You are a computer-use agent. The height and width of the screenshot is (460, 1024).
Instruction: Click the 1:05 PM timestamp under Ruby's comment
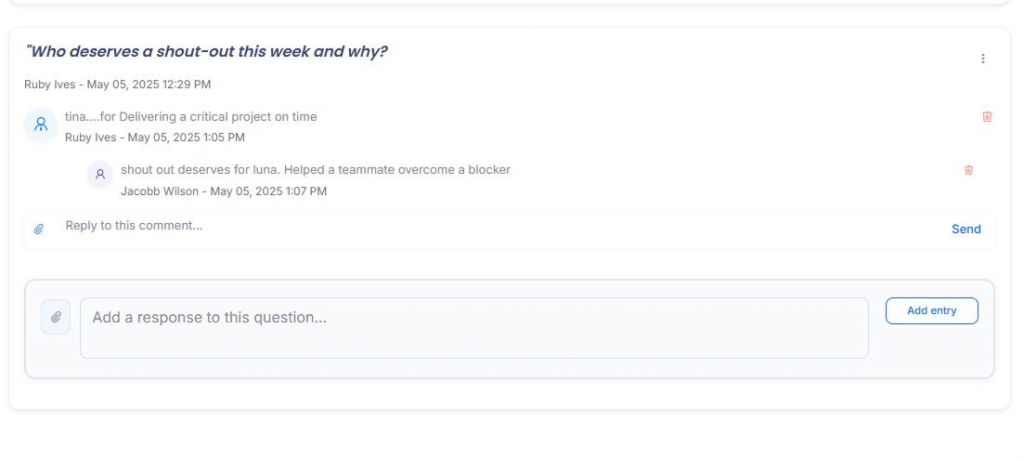(186, 138)
